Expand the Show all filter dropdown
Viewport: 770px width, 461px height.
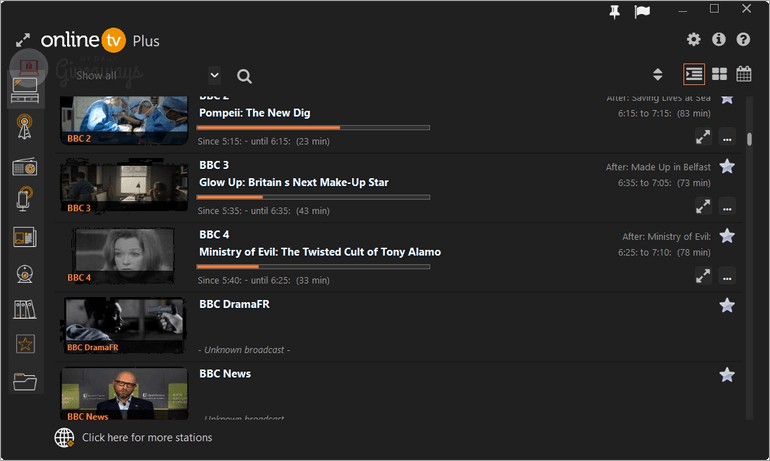click(x=214, y=75)
